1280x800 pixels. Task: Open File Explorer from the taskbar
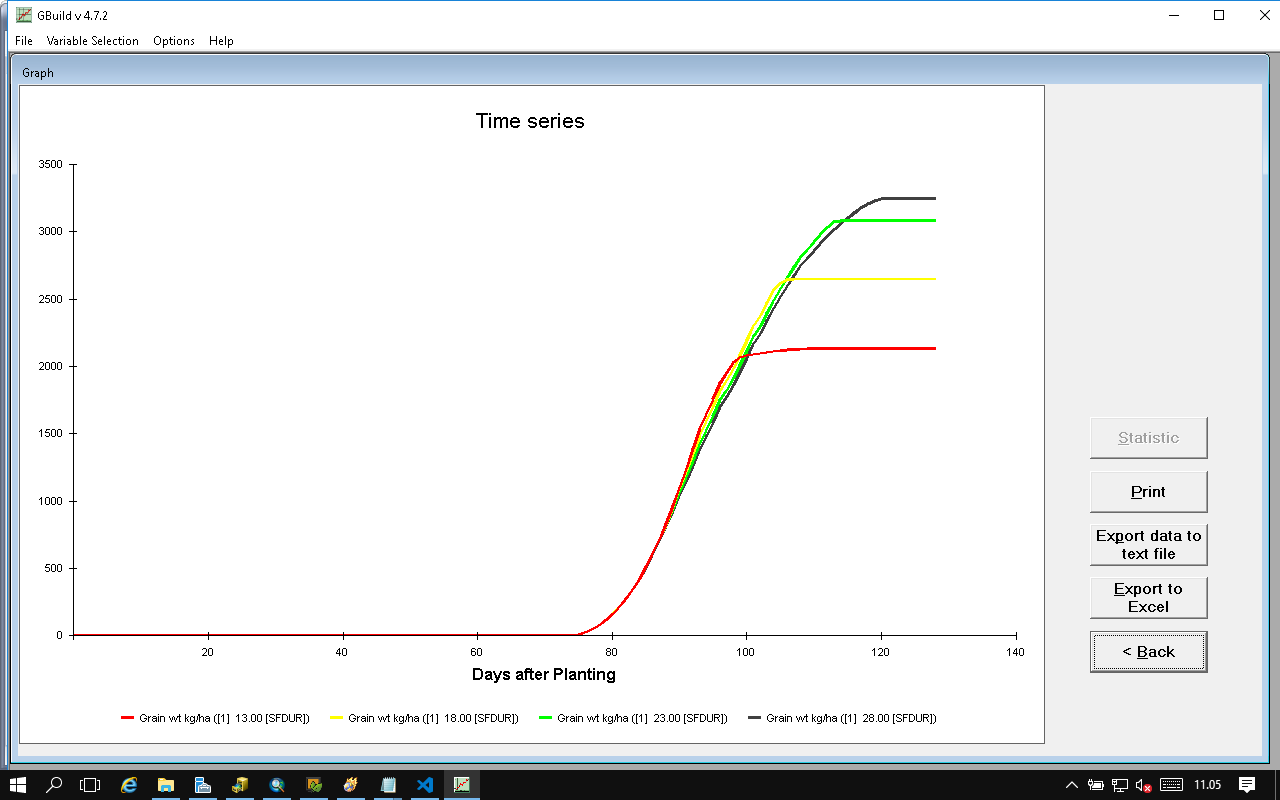click(x=166, y=785)
